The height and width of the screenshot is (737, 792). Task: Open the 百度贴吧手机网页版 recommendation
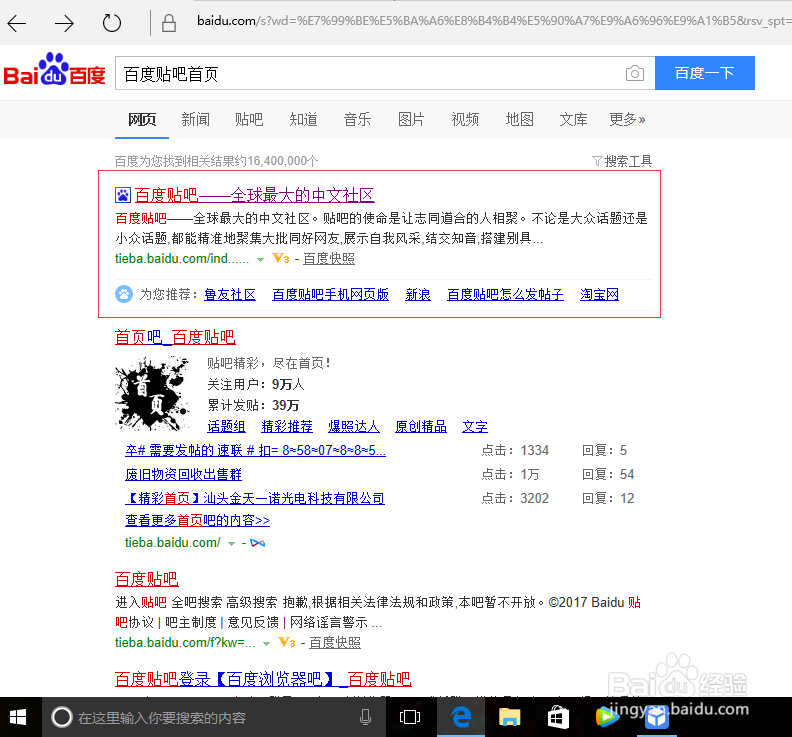click(x=330, y=294)
